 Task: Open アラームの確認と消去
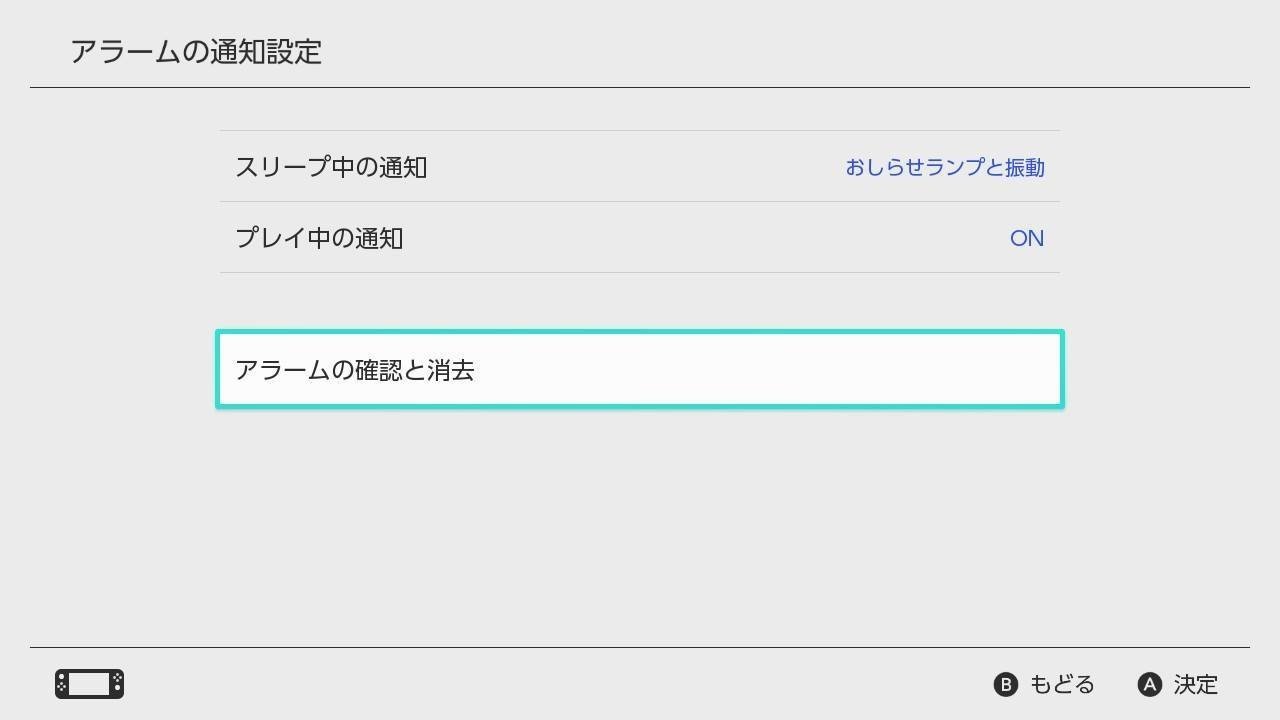coord(640,369)
